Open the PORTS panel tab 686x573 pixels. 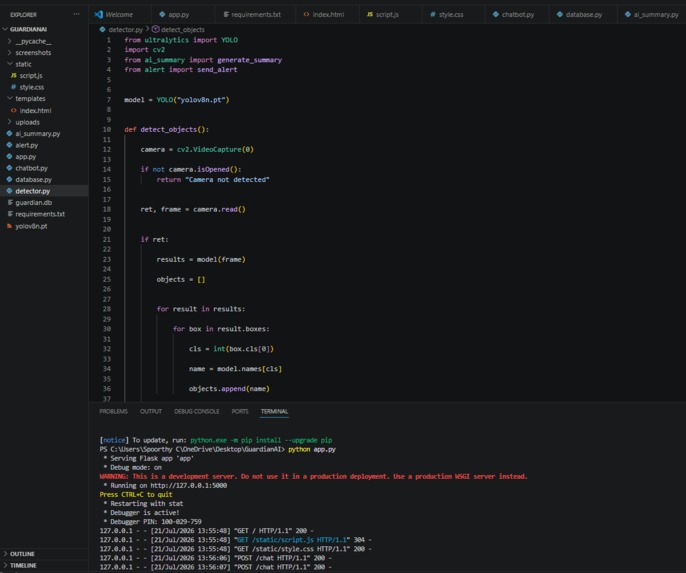point(240,412)
